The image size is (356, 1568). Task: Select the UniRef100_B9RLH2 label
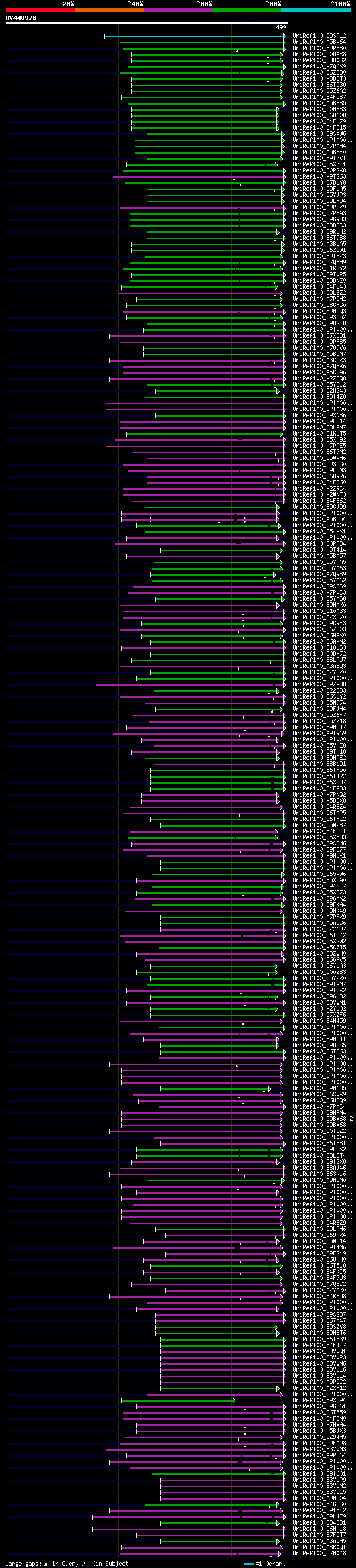point(319,231)
